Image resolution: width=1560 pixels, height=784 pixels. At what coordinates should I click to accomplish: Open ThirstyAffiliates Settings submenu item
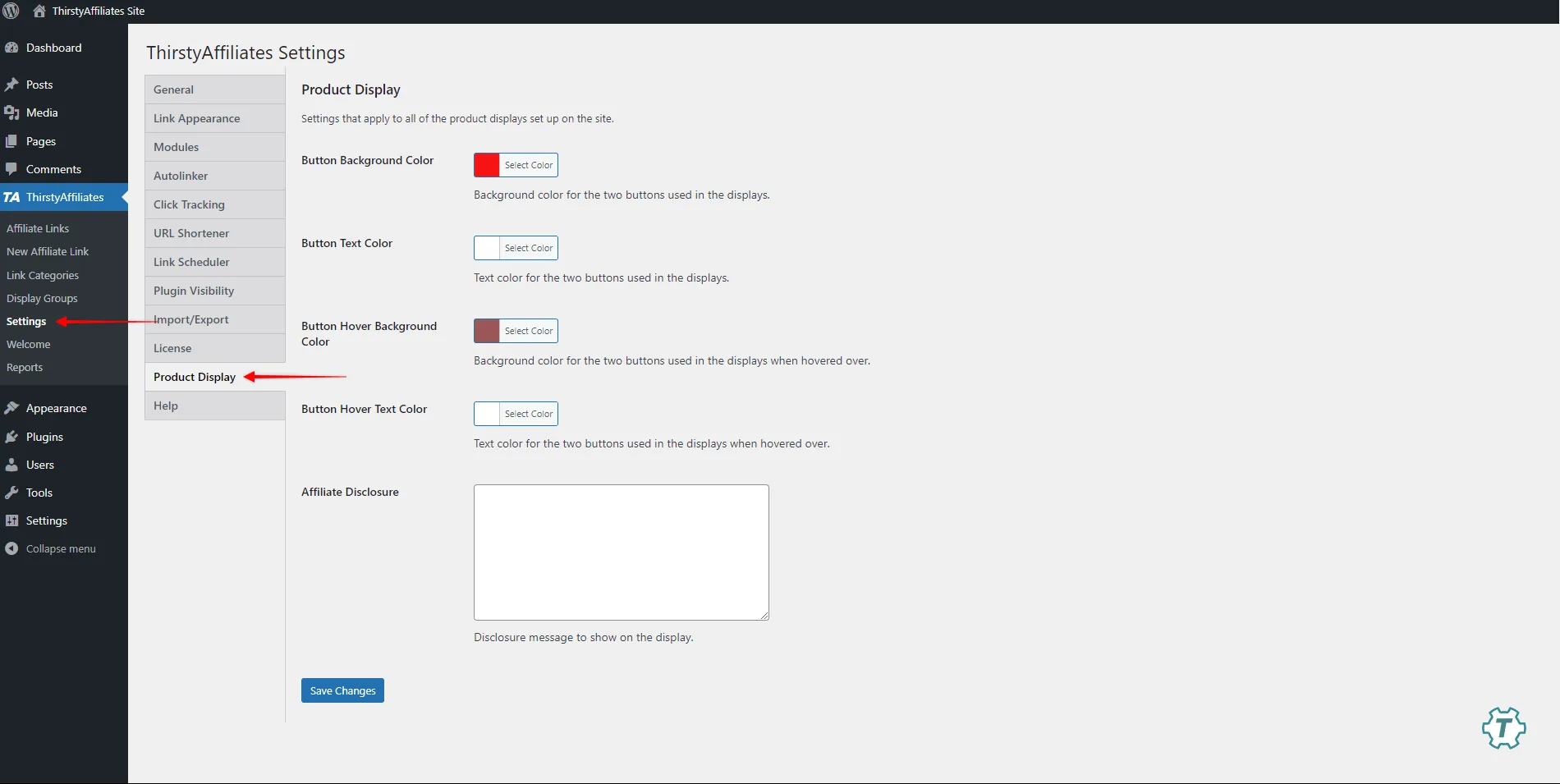pos(26,321)
